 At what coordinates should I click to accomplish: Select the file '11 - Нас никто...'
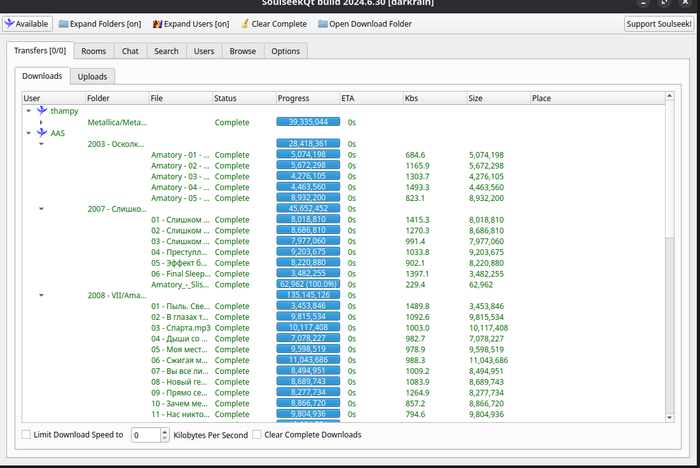(180, 414)
